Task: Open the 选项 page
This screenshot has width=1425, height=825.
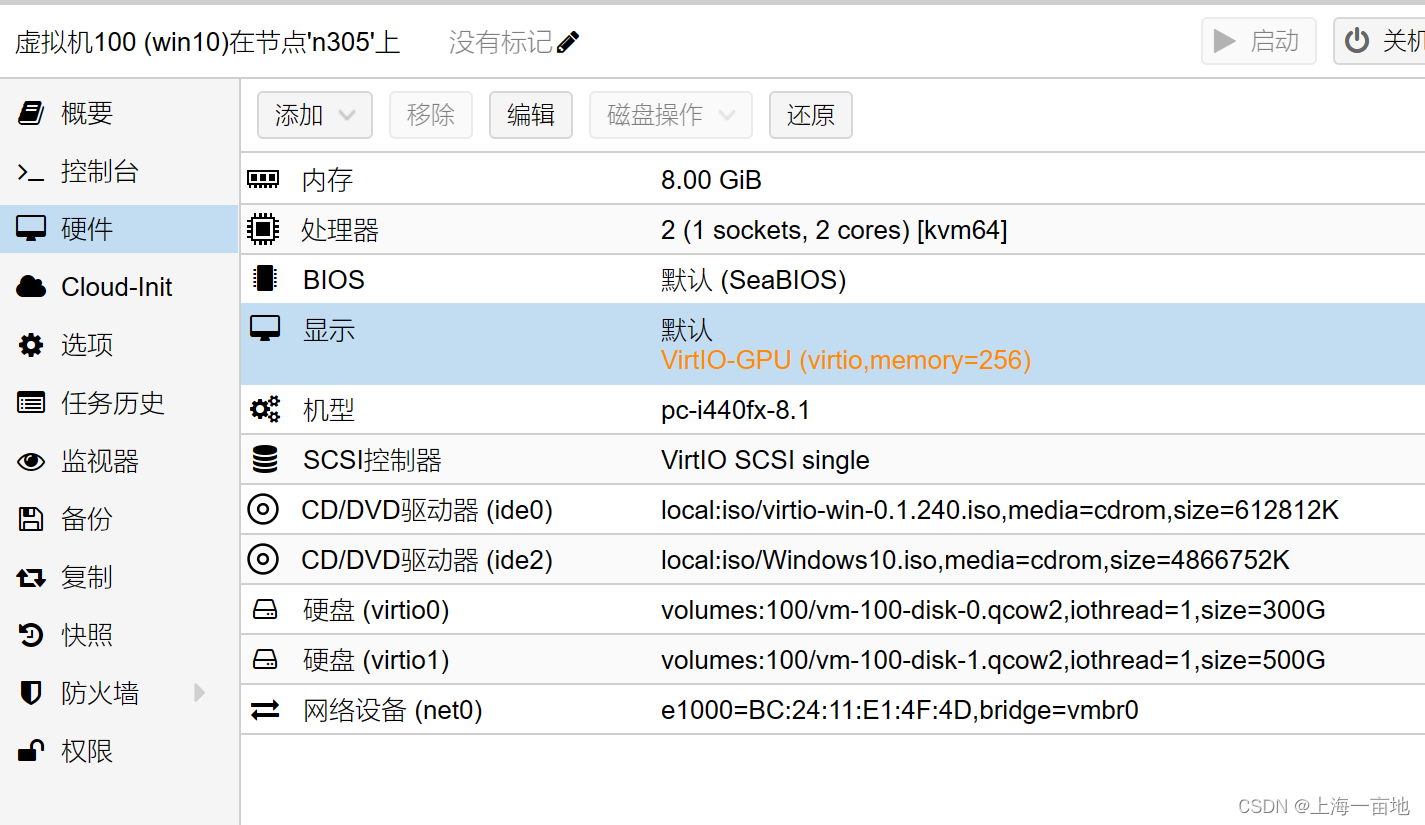Action: (119, 345)
